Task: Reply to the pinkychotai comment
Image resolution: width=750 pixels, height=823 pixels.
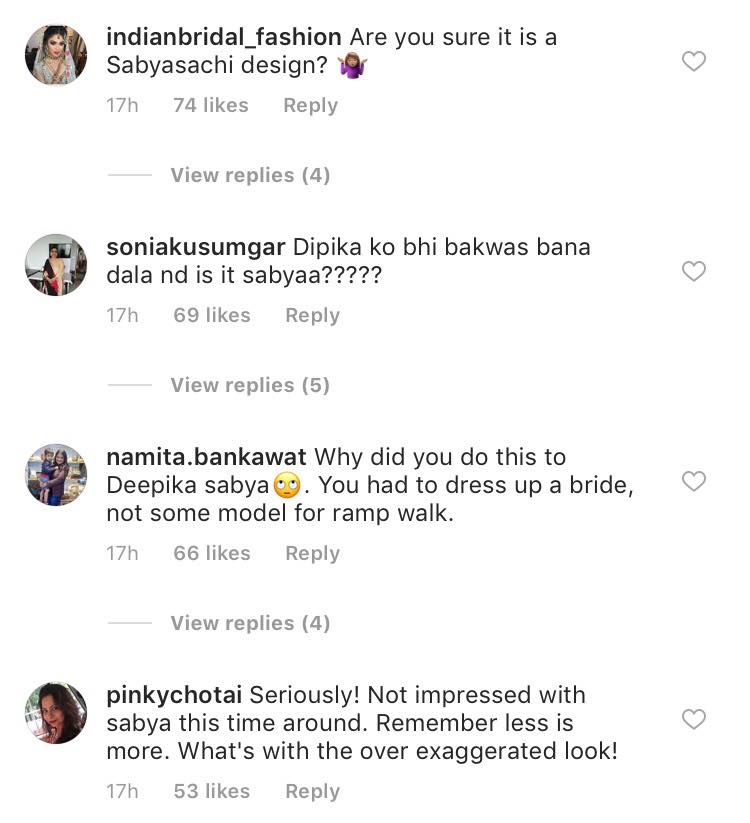Action: tap(312, 791)
